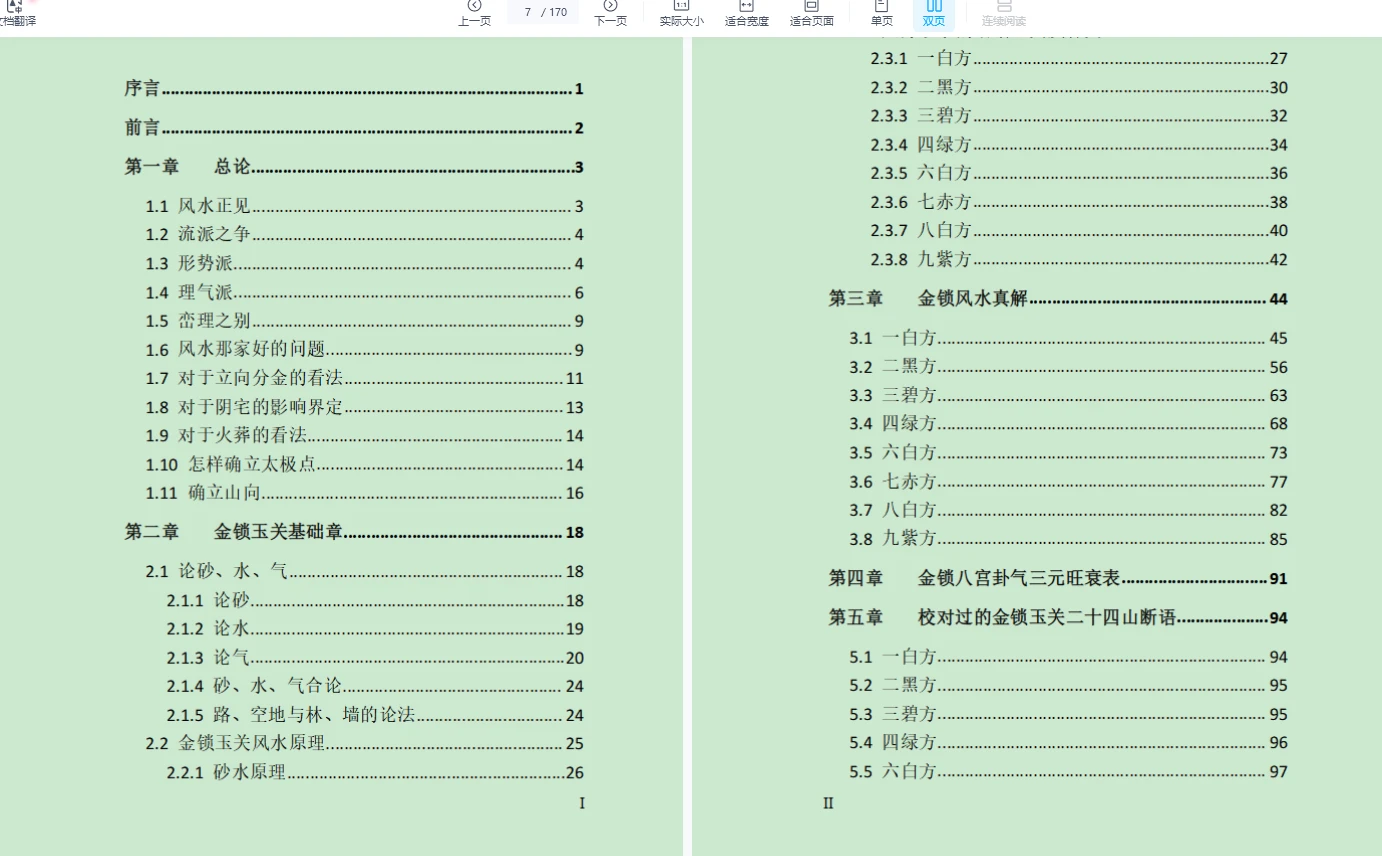Viewport: 1382px width, 856px height.
Task: Set zoom to actual size (实际大小)
Action: [681, 14]
